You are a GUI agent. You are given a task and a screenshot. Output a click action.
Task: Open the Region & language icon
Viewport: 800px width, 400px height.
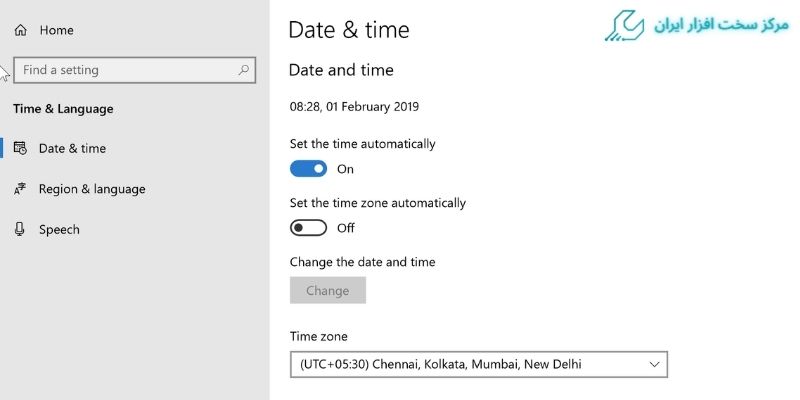point(20,189)
